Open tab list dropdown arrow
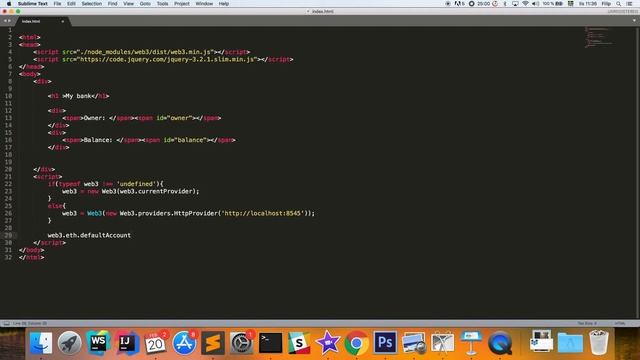Screen dimensions: 640x360 coord(634,20)
